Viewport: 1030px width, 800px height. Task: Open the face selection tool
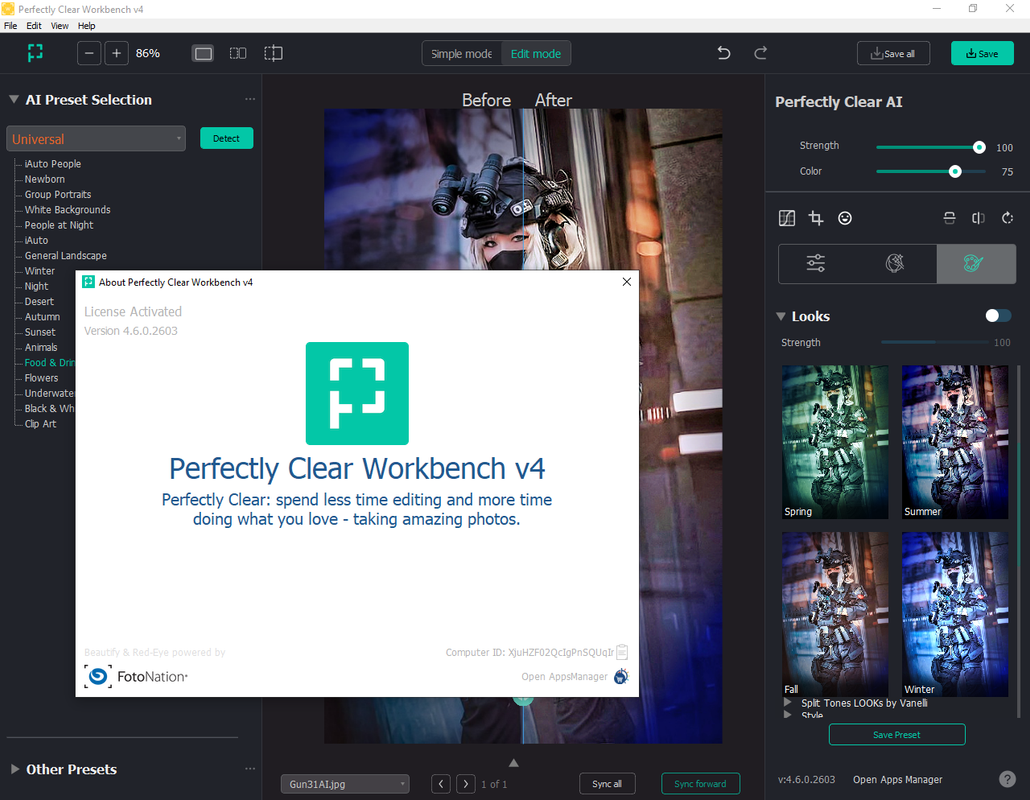coord(845,218)
